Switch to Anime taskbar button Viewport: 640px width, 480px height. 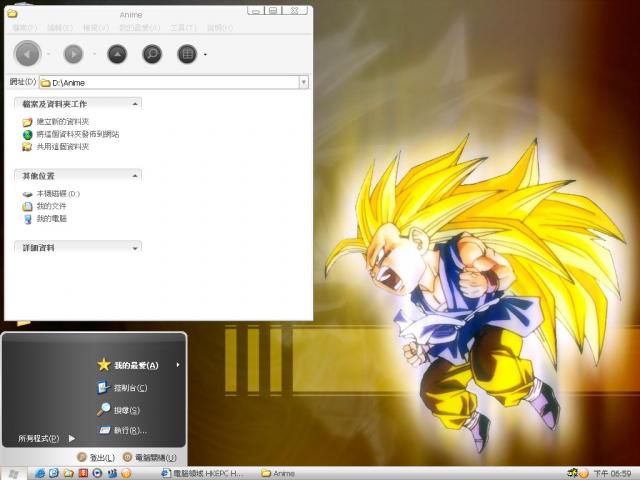pyautogui.click(x=278, y=473)
